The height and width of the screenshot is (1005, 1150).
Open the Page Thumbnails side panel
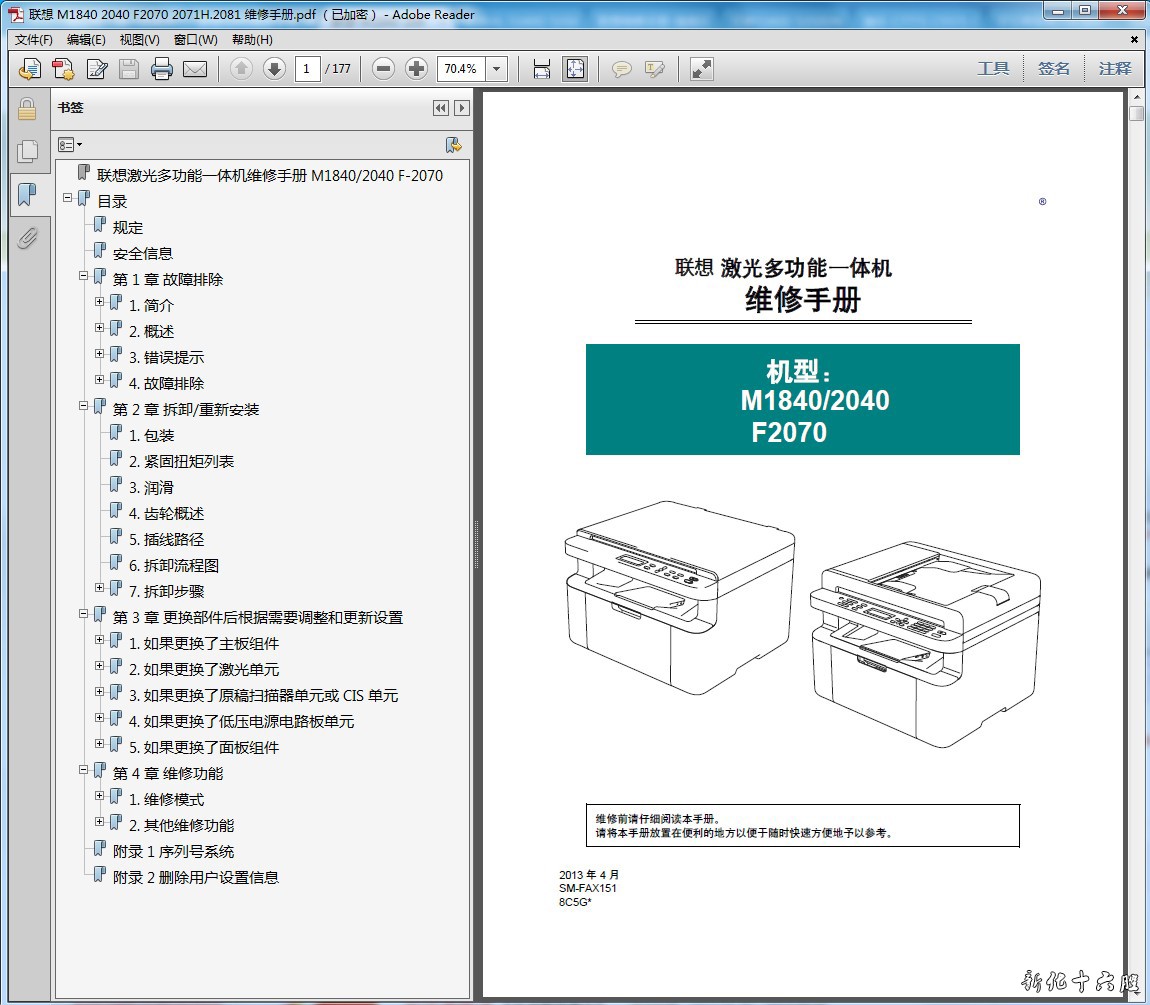(27, 151)
